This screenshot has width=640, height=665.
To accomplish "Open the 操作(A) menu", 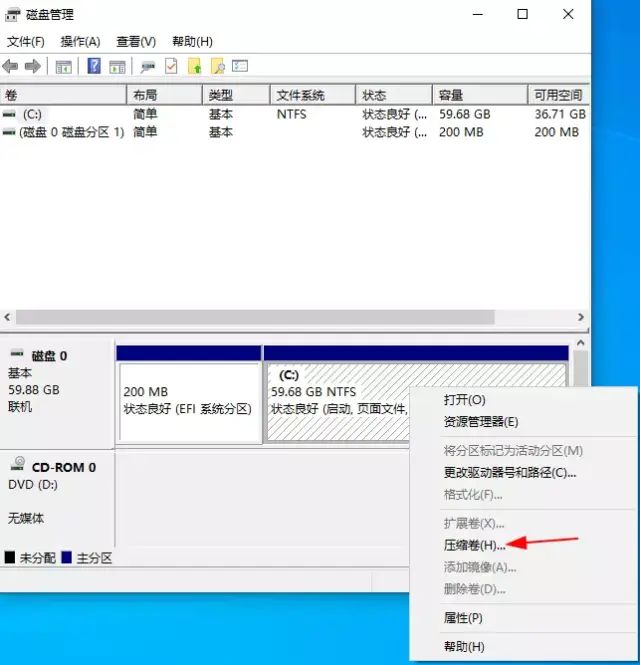I will (80, 41).
